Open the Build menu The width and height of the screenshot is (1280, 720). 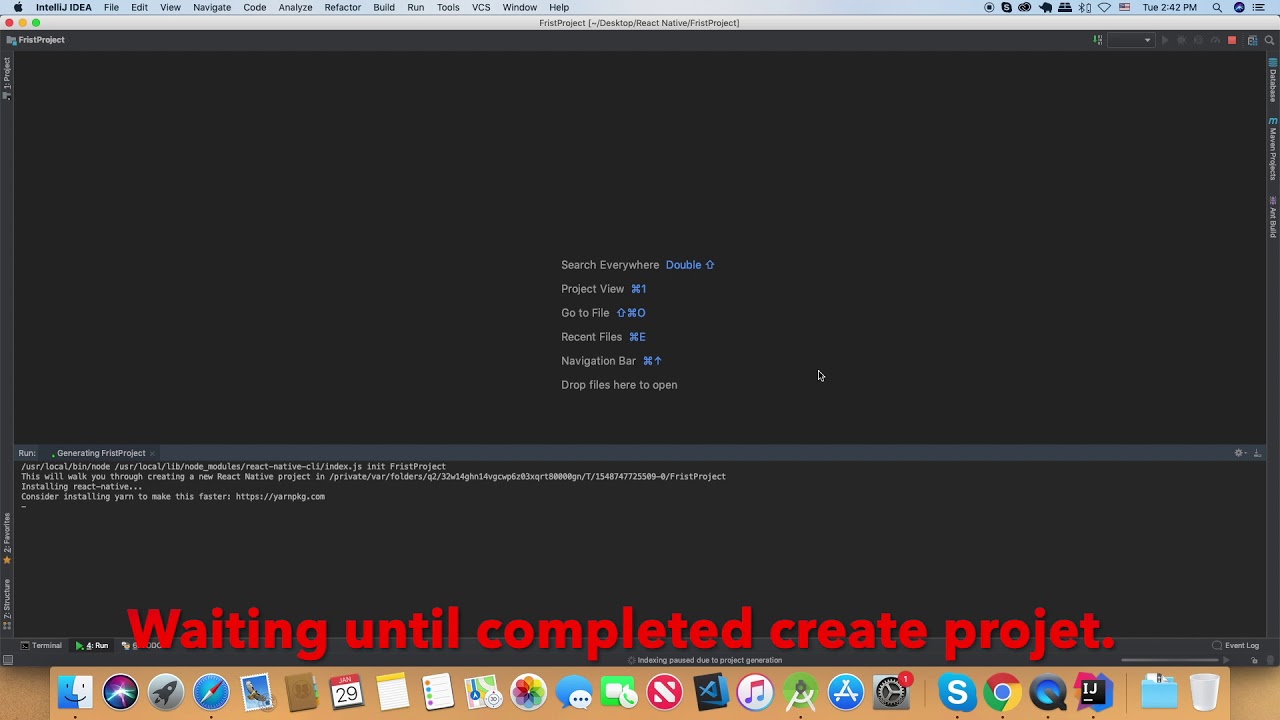click(x=384, y=7)
